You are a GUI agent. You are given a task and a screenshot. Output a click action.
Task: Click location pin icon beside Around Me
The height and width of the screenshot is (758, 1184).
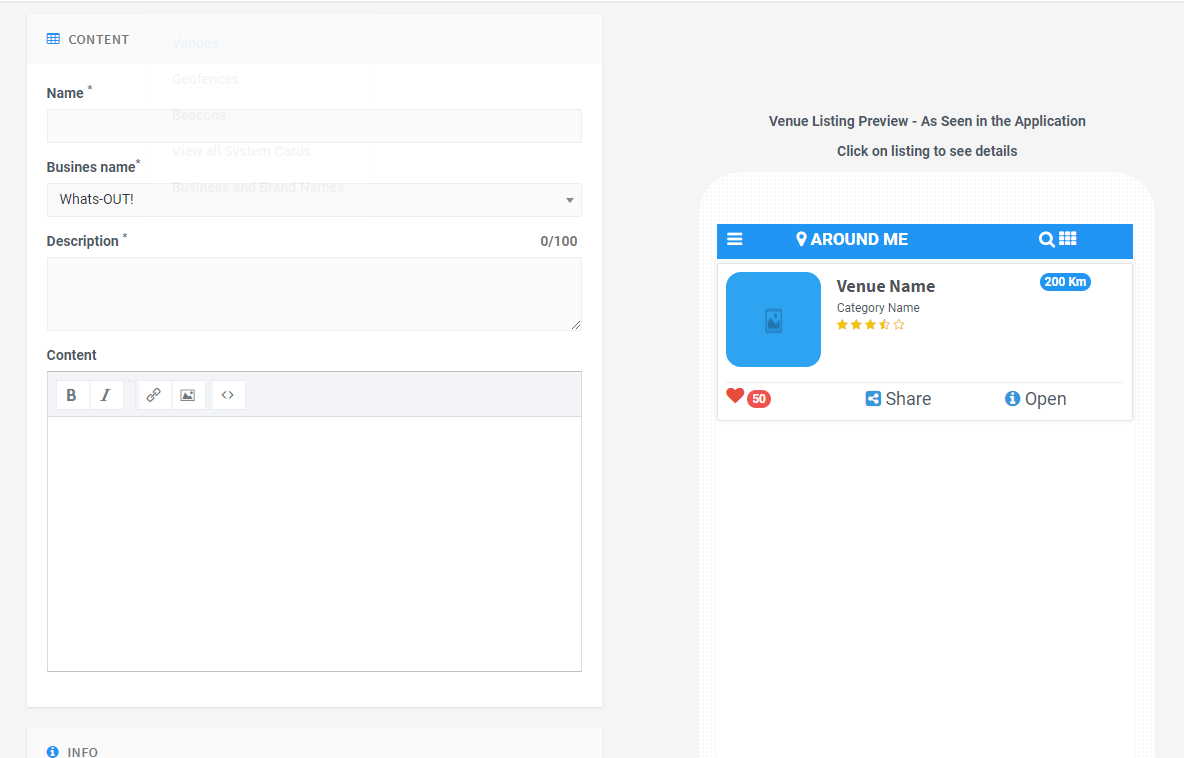tap(801, 239)
